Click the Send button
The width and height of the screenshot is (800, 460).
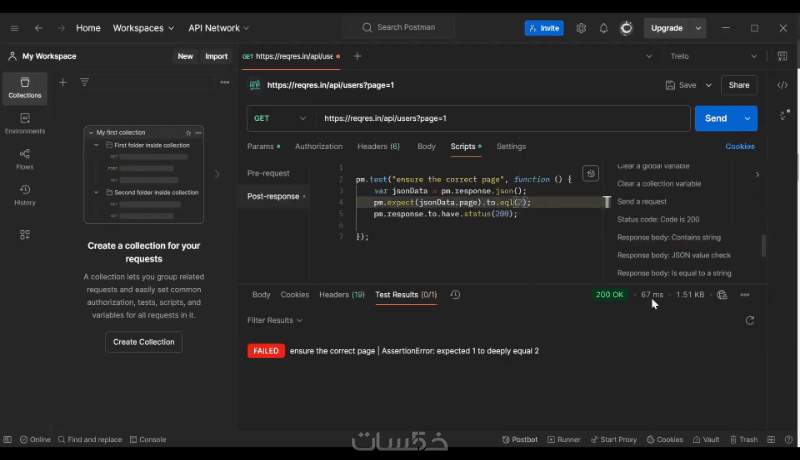coord(716,118)
